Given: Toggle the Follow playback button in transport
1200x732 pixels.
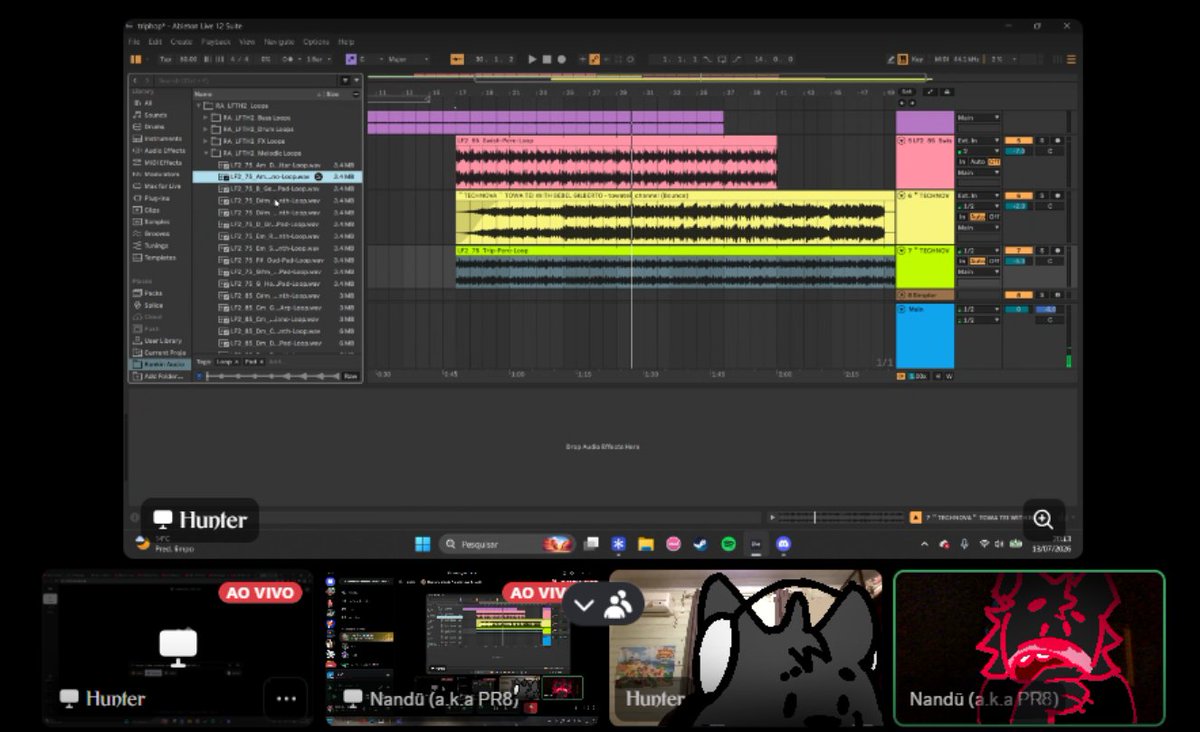Looking at the screenshot, I should [x=458, y=60].
